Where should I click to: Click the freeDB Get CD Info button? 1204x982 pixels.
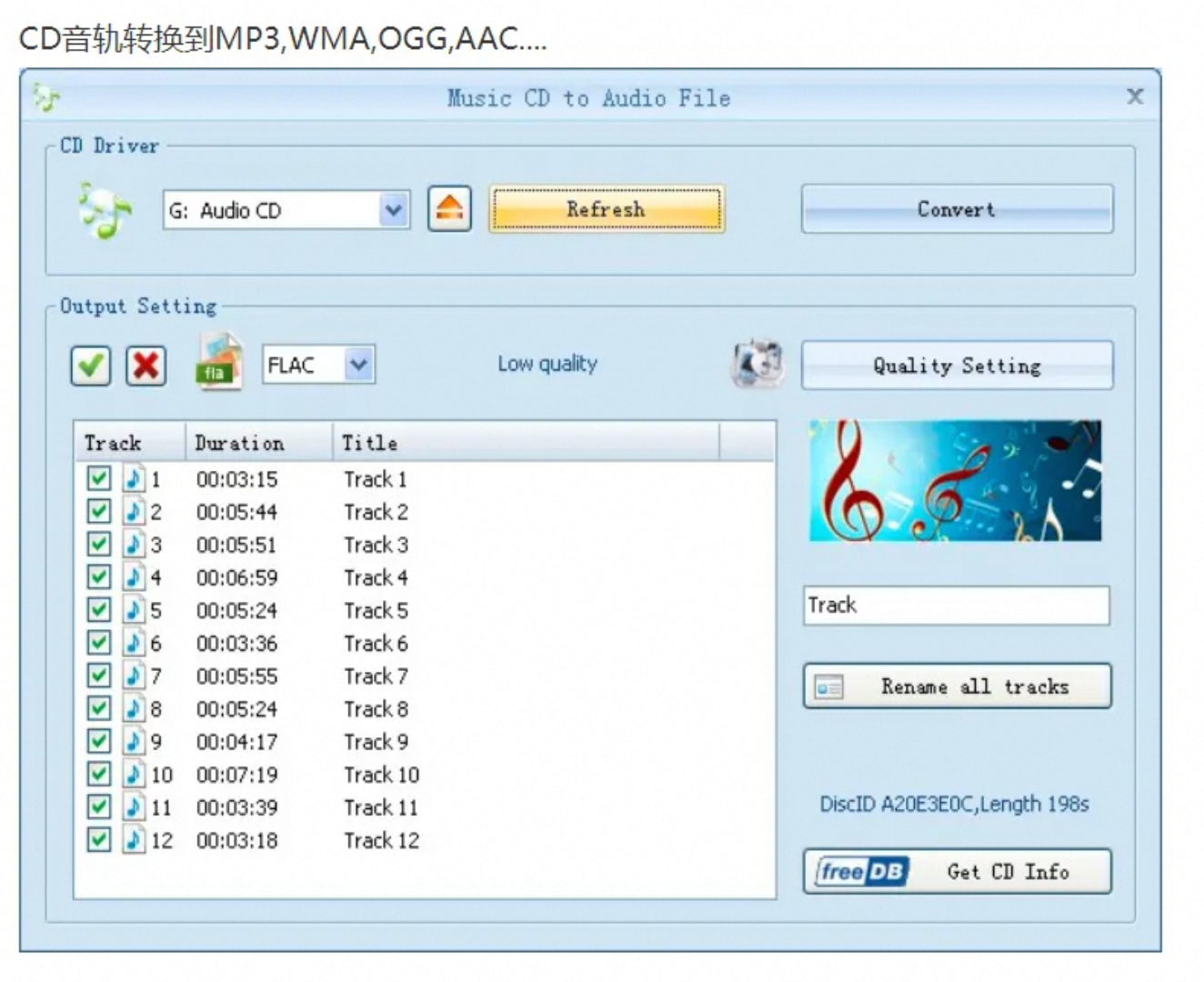pos(957,871)
